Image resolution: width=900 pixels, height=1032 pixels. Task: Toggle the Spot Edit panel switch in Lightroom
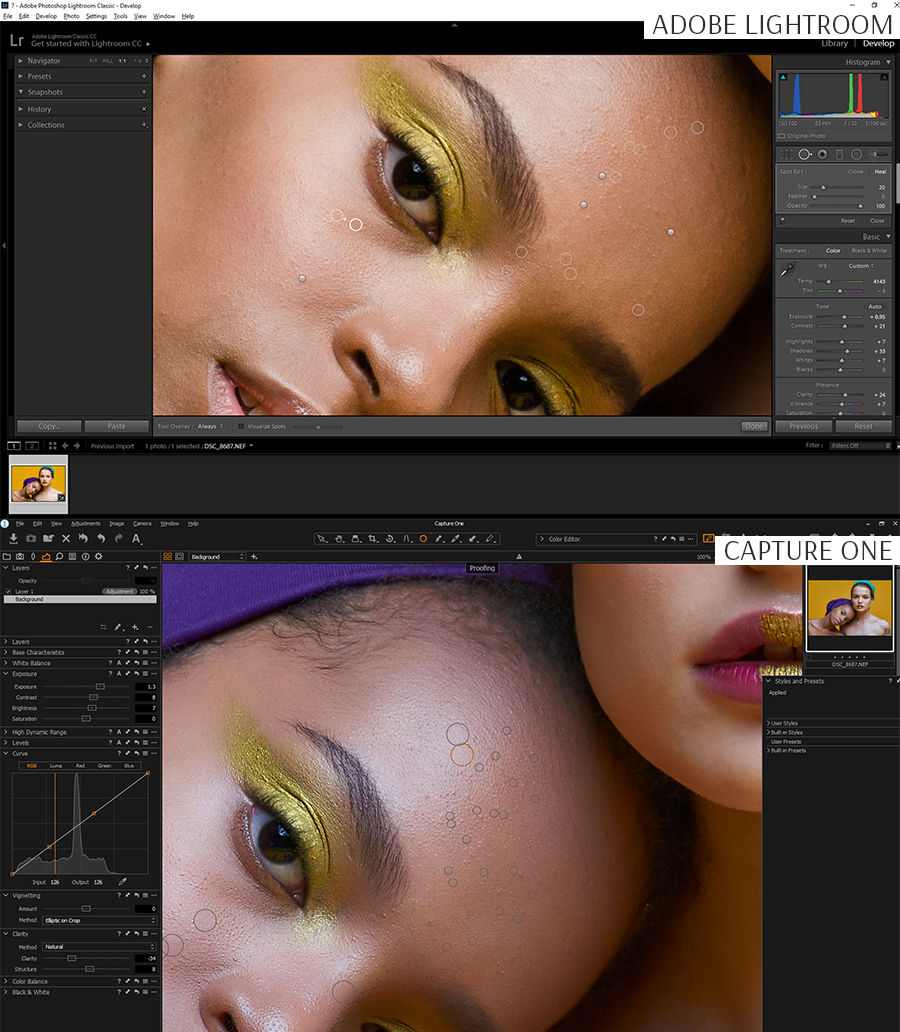coord(782,221)
